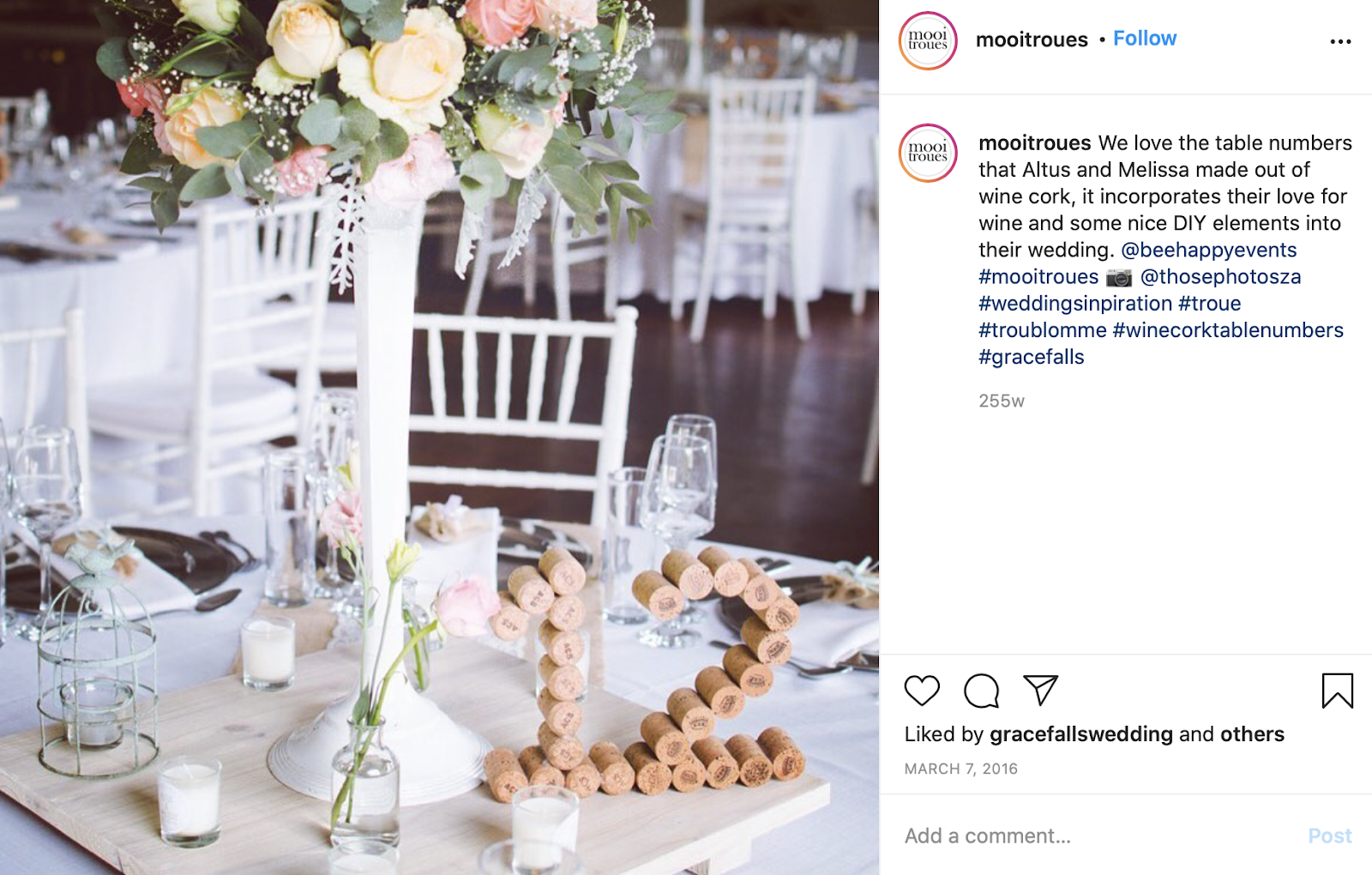Open the gracefallswedding liker profile
Image resolution: width=1372 pixels, height=875 pixels.
(x=1081, y=734)
